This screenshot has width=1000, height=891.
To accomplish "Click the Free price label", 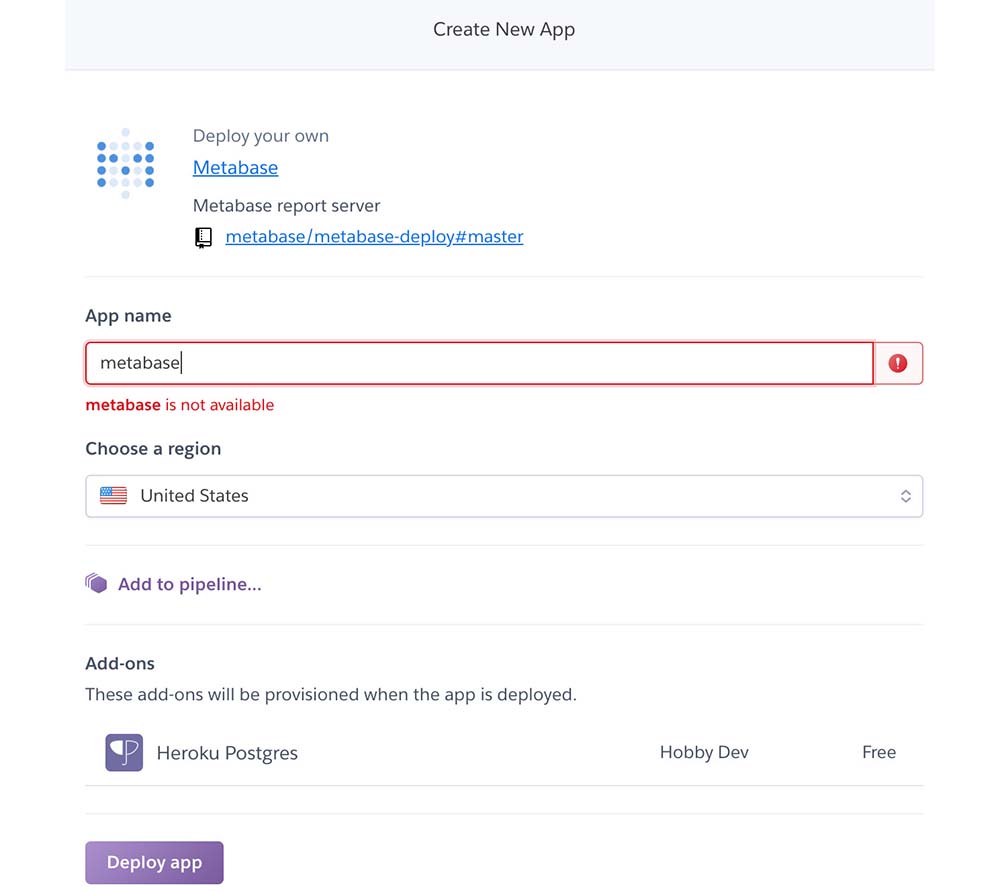I will [x=878, y=752].
